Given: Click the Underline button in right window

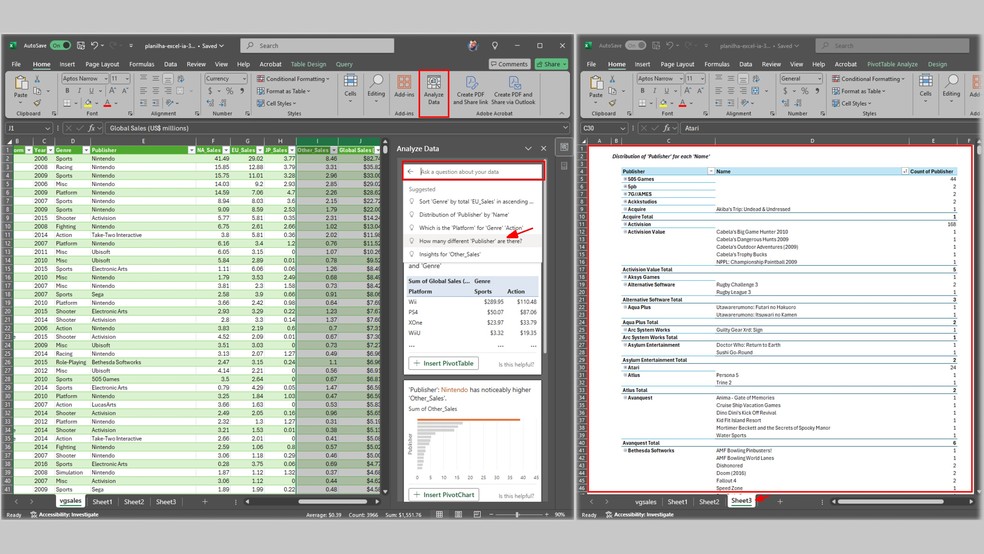Looking at the screenshot, I should (666, 91).
